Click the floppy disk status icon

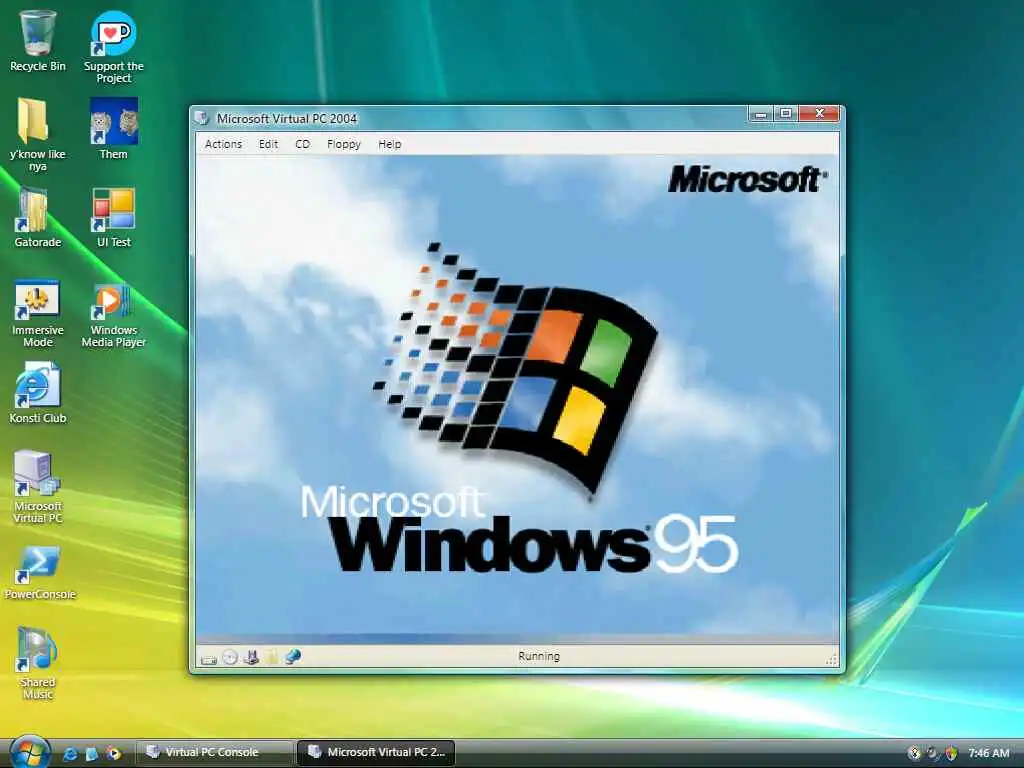click(x=251, y=657)
